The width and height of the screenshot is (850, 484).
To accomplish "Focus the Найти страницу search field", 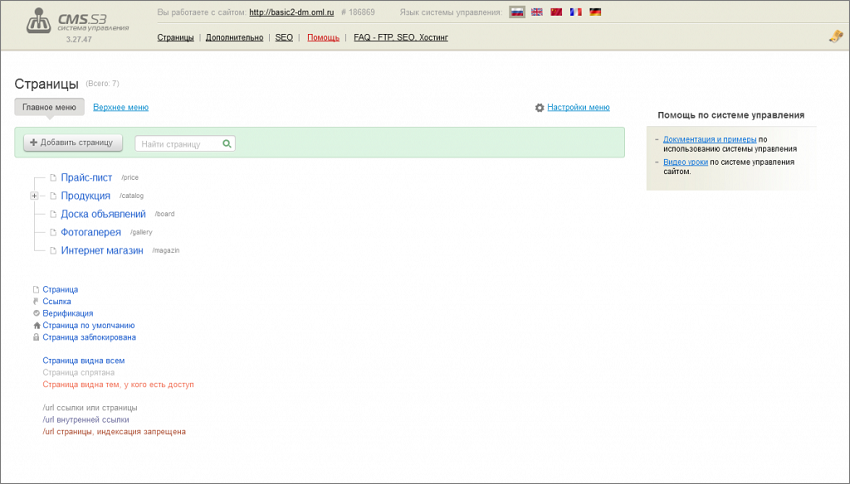I will point(185,144).
